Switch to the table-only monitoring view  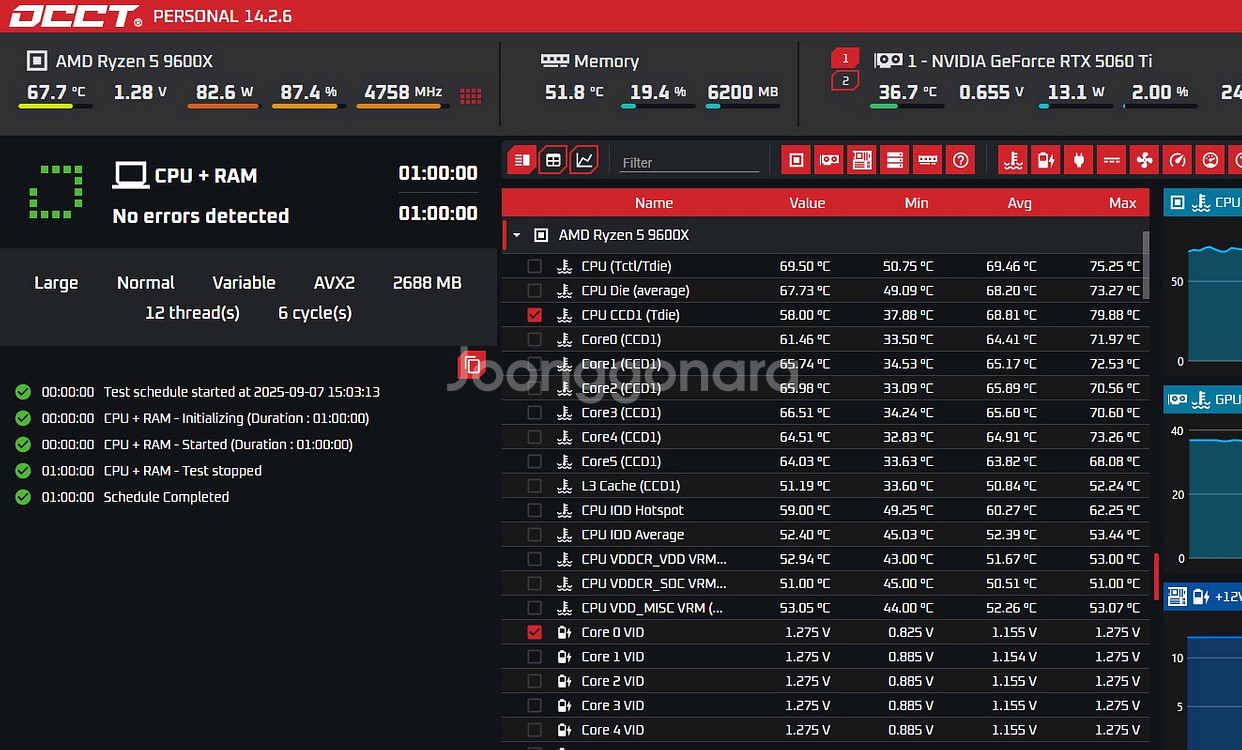pos(552,160)
